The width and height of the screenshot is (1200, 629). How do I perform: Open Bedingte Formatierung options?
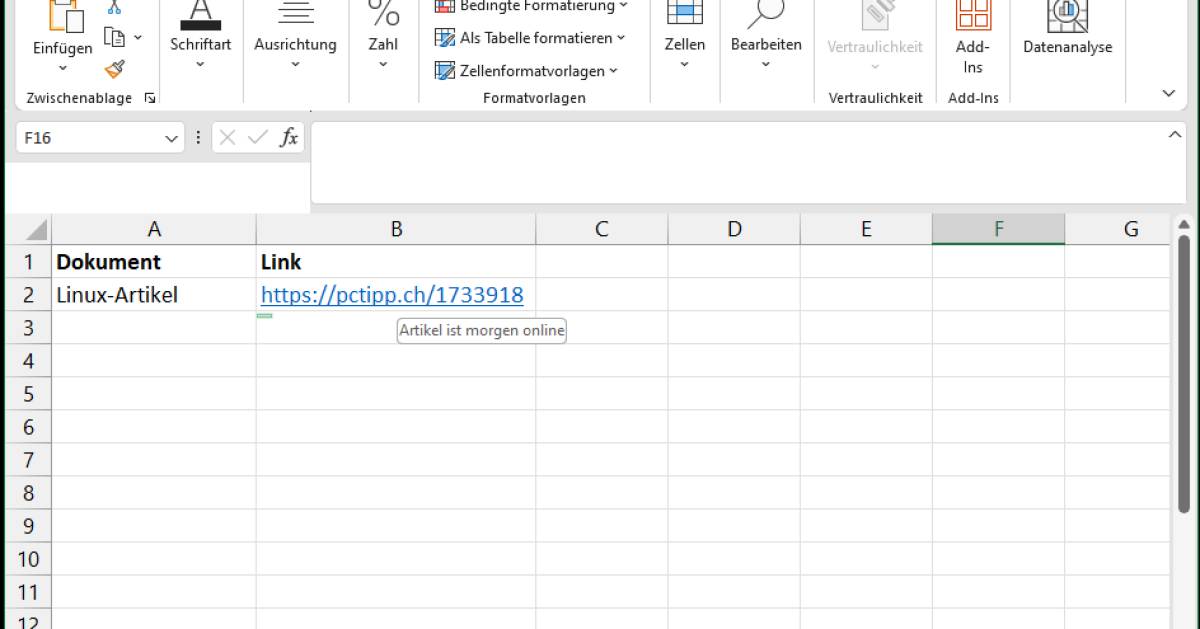[528, 7]
